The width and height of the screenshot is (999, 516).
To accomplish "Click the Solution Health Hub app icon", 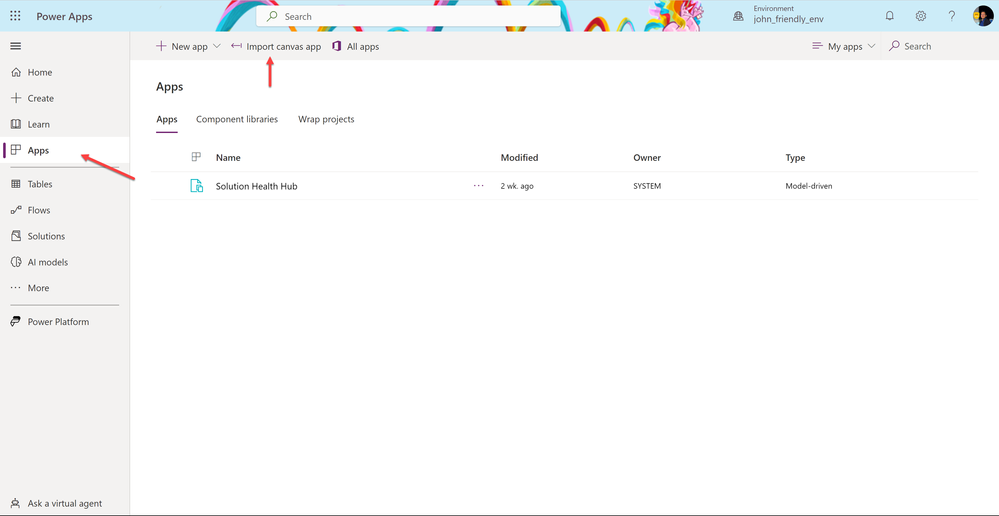I will coord(197,186).
